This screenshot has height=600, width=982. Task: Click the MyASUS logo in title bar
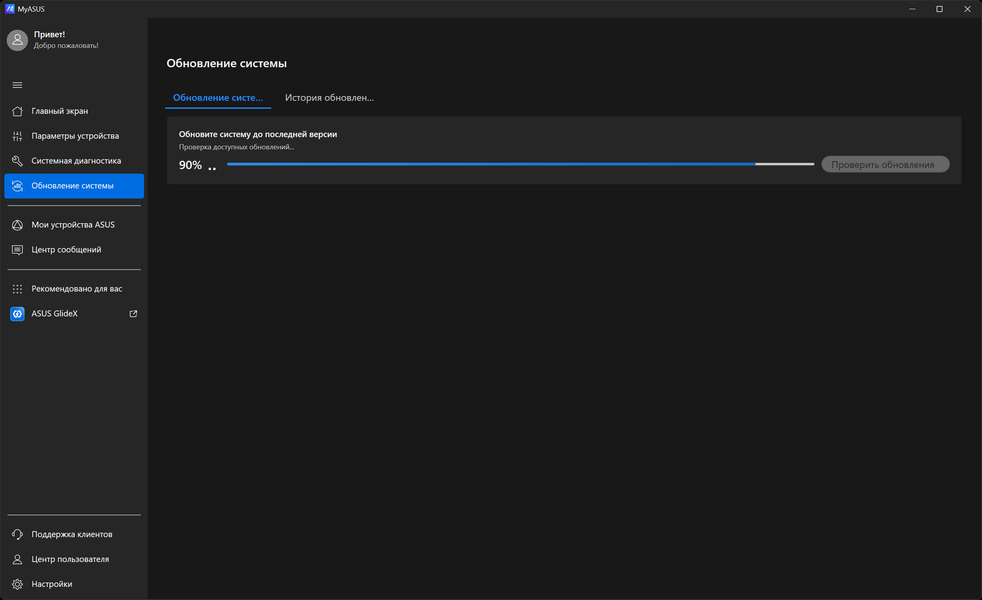[x=9, y=9]
